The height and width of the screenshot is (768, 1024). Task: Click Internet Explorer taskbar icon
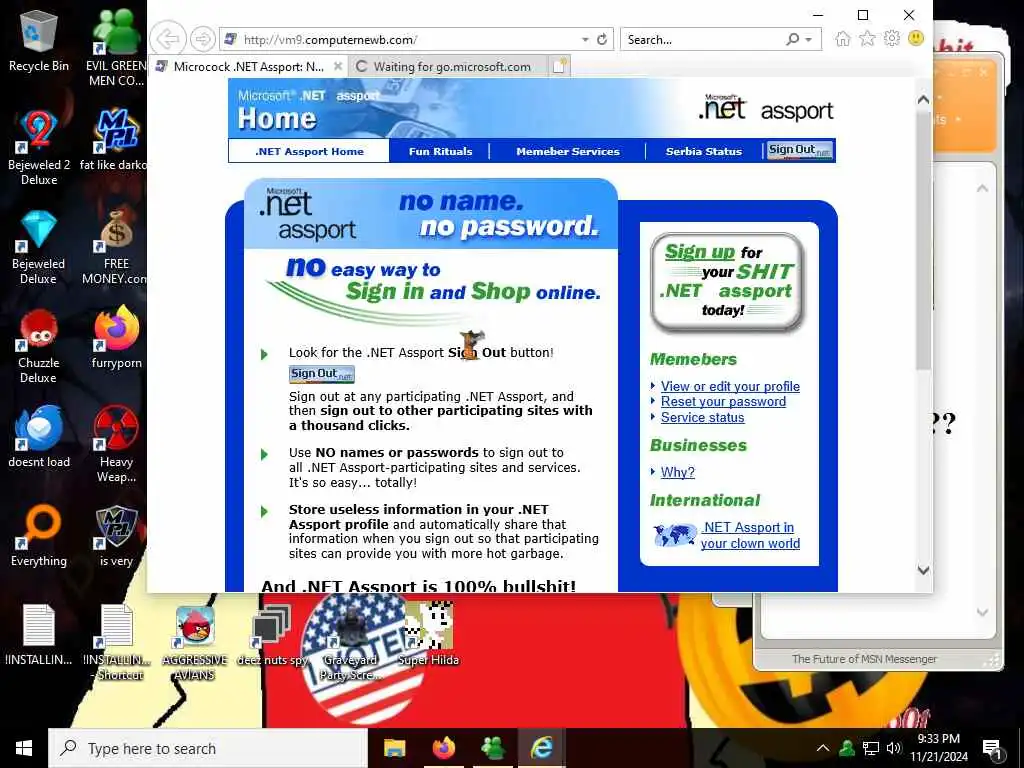[x=541, y=748]
